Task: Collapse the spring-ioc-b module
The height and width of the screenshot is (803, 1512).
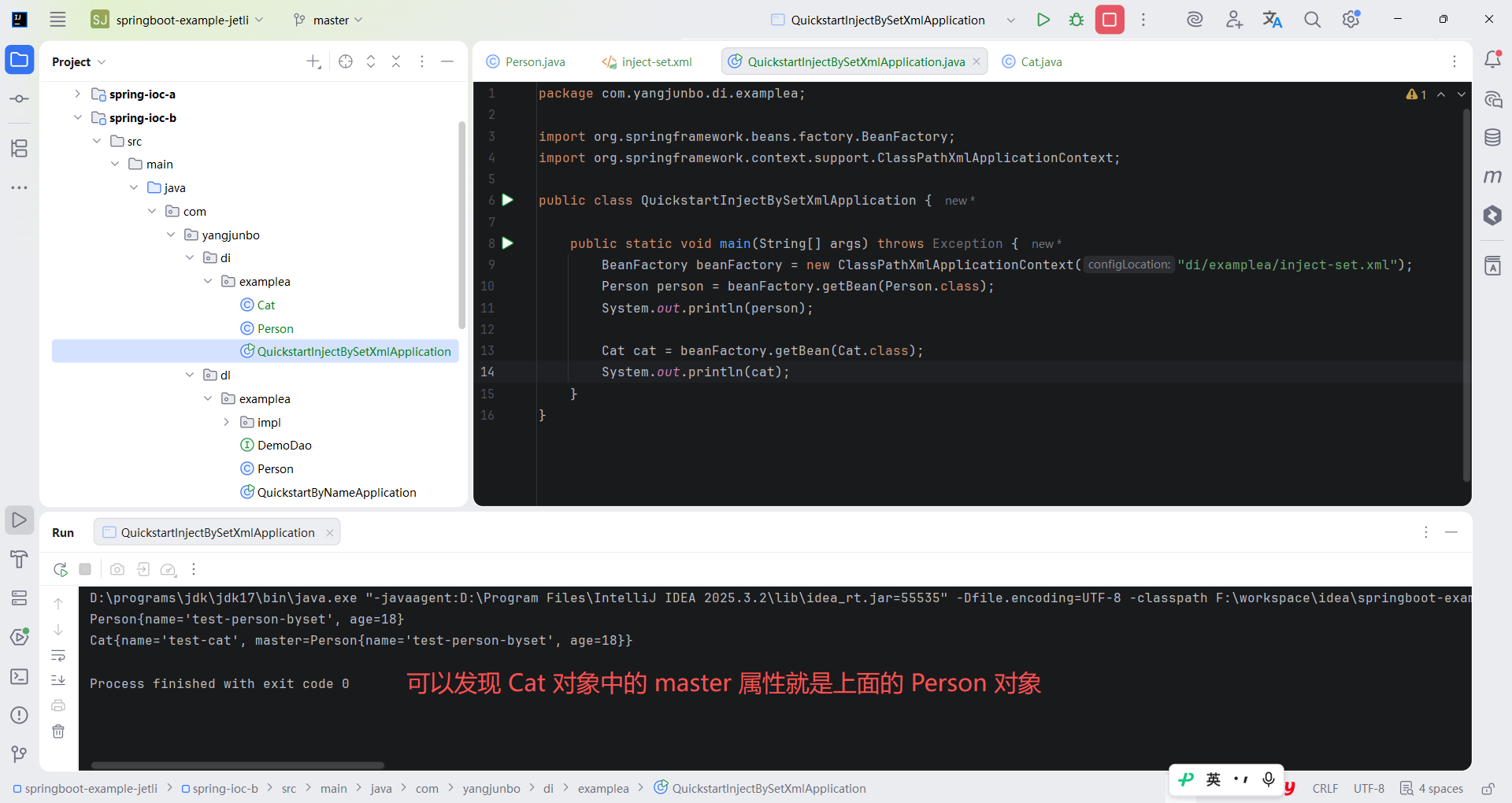Action: click(x=77, y=117)
